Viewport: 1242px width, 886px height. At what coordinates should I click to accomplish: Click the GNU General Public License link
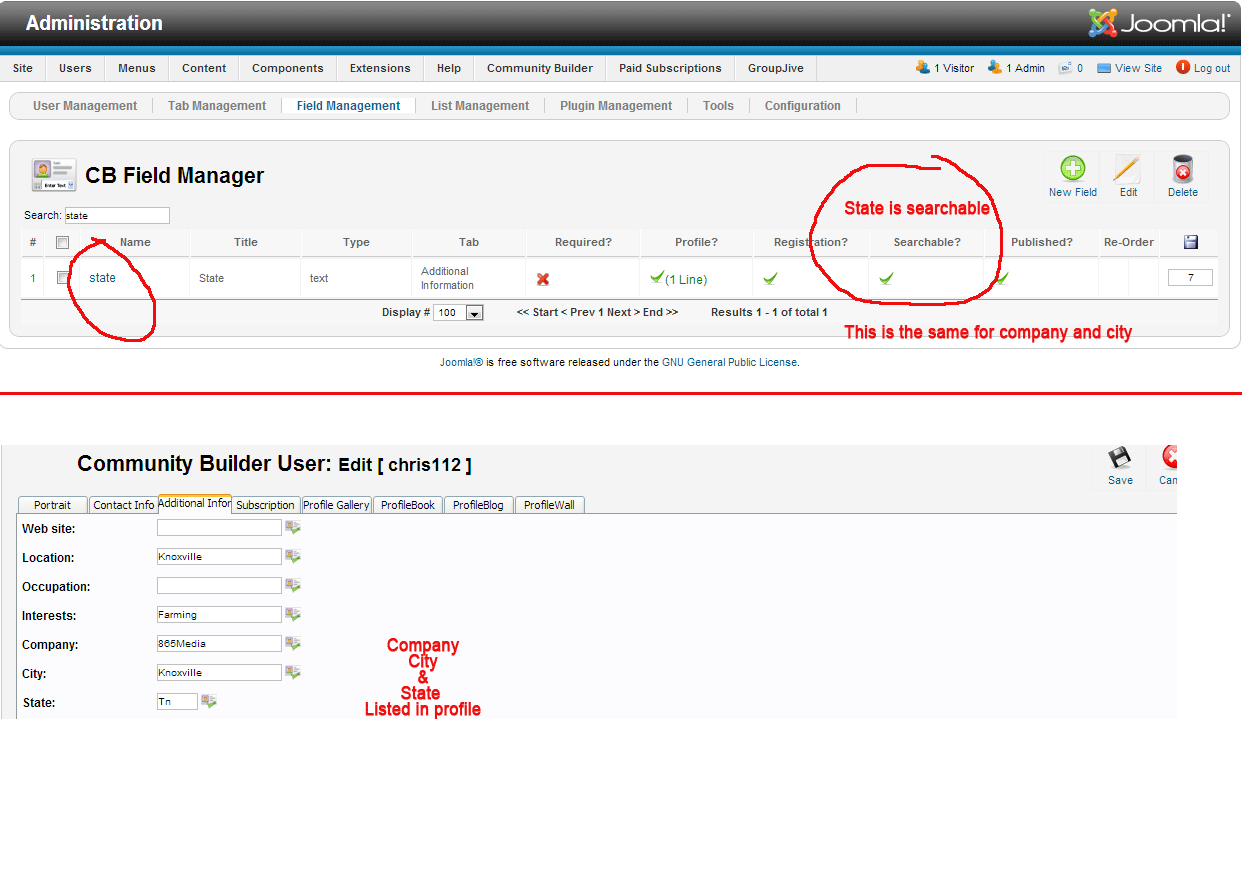pyautogui.click(x=730, y=362)
